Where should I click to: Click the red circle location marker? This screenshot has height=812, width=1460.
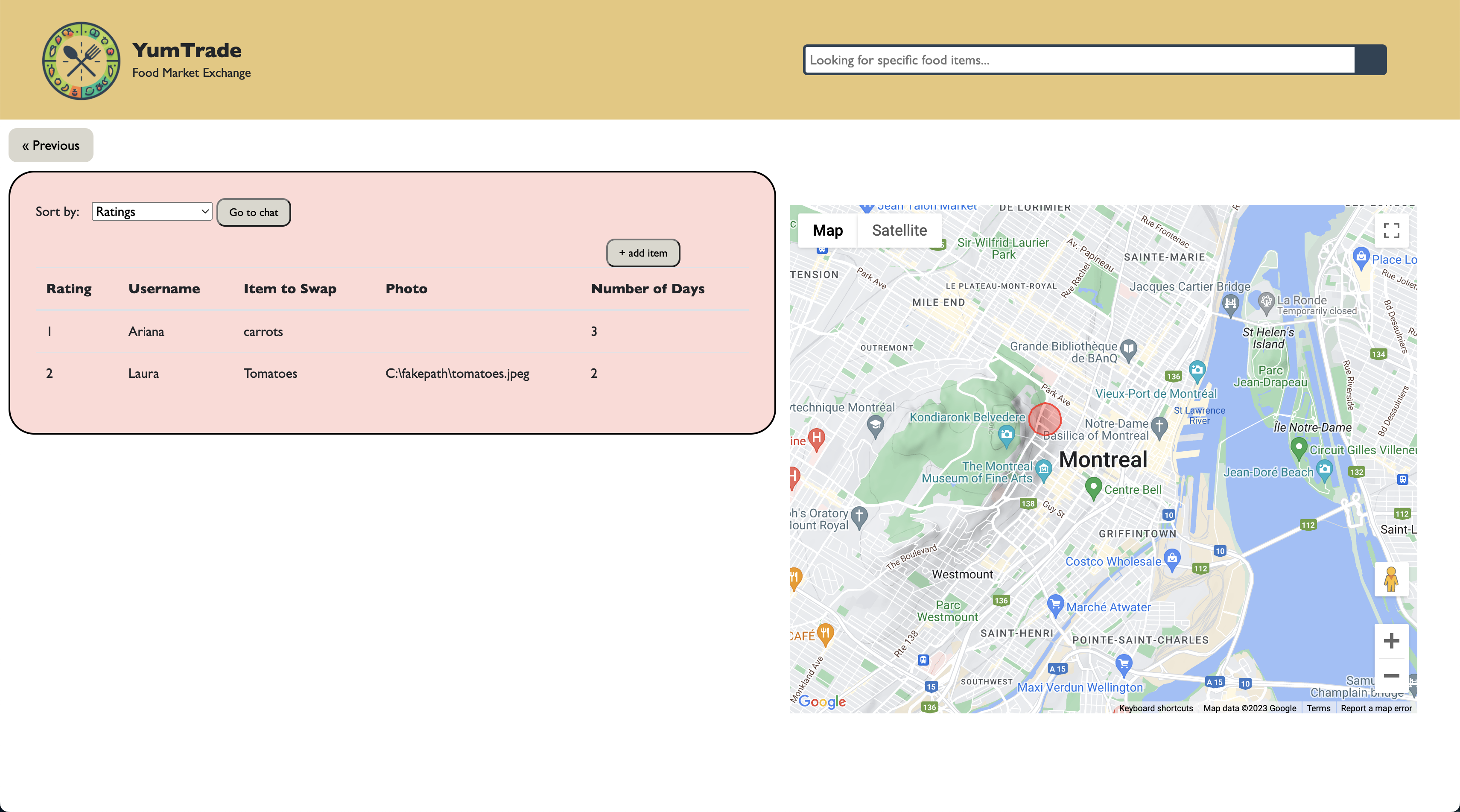point(1045,419)
